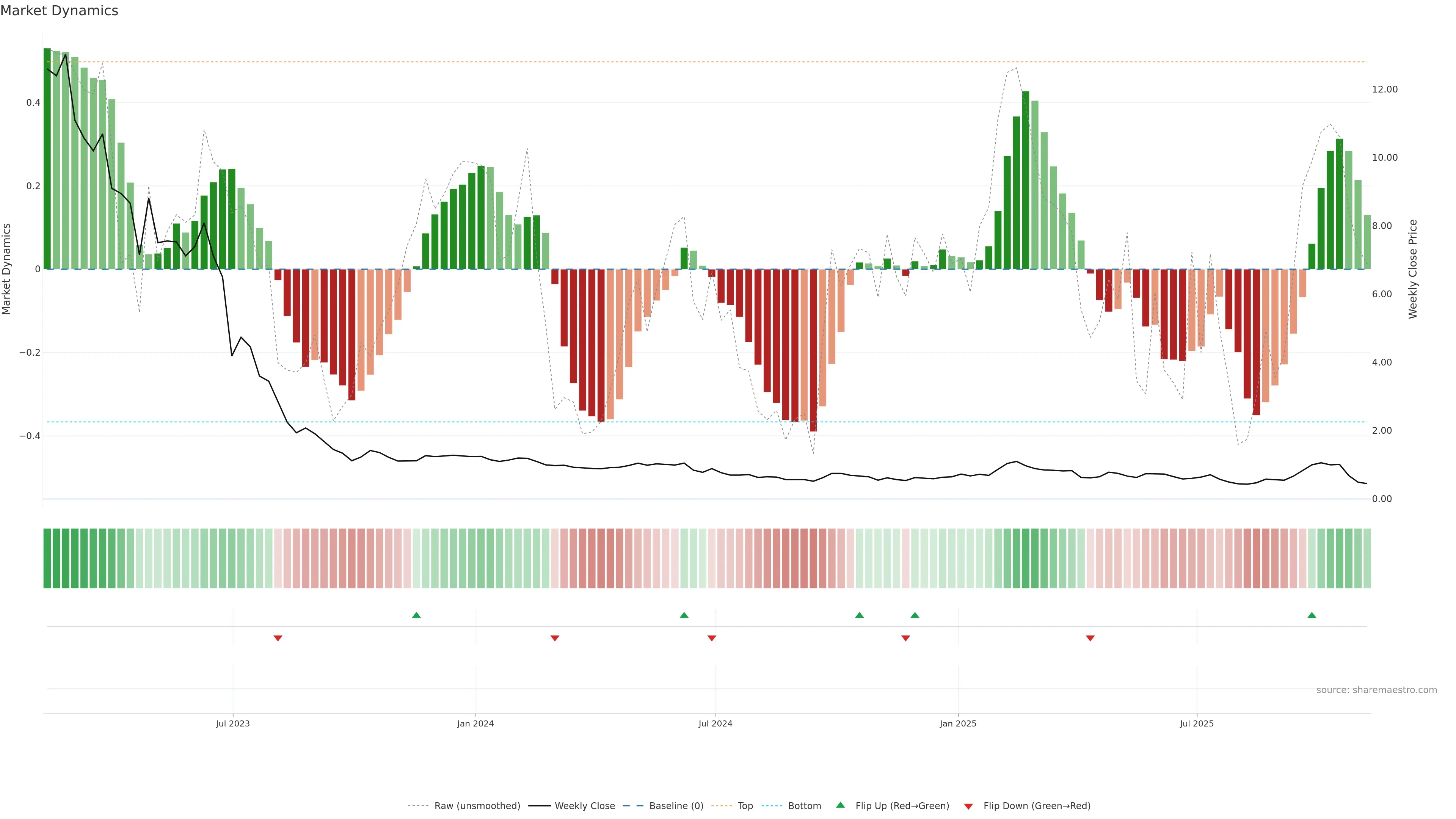
Task: Click the Market Dynamics chart title
Action: (x=60, y=11)
